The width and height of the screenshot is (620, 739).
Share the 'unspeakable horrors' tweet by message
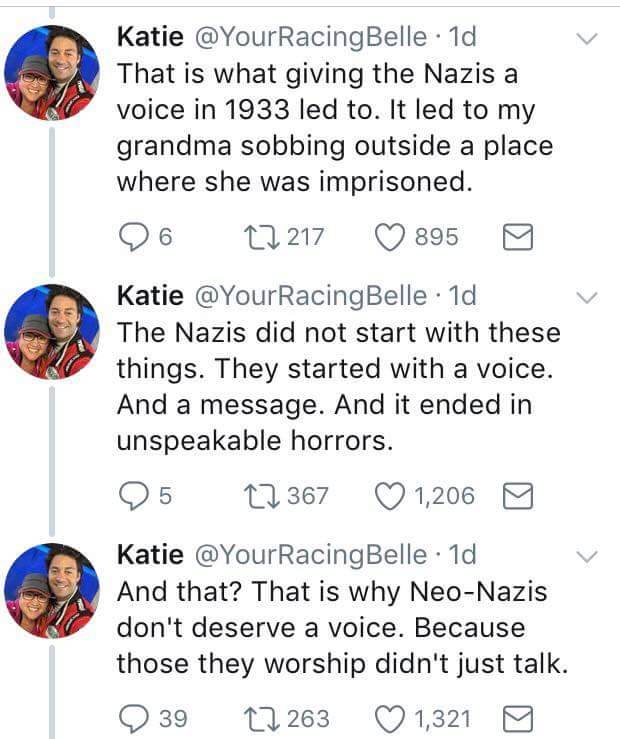click(x=515, y=495)
